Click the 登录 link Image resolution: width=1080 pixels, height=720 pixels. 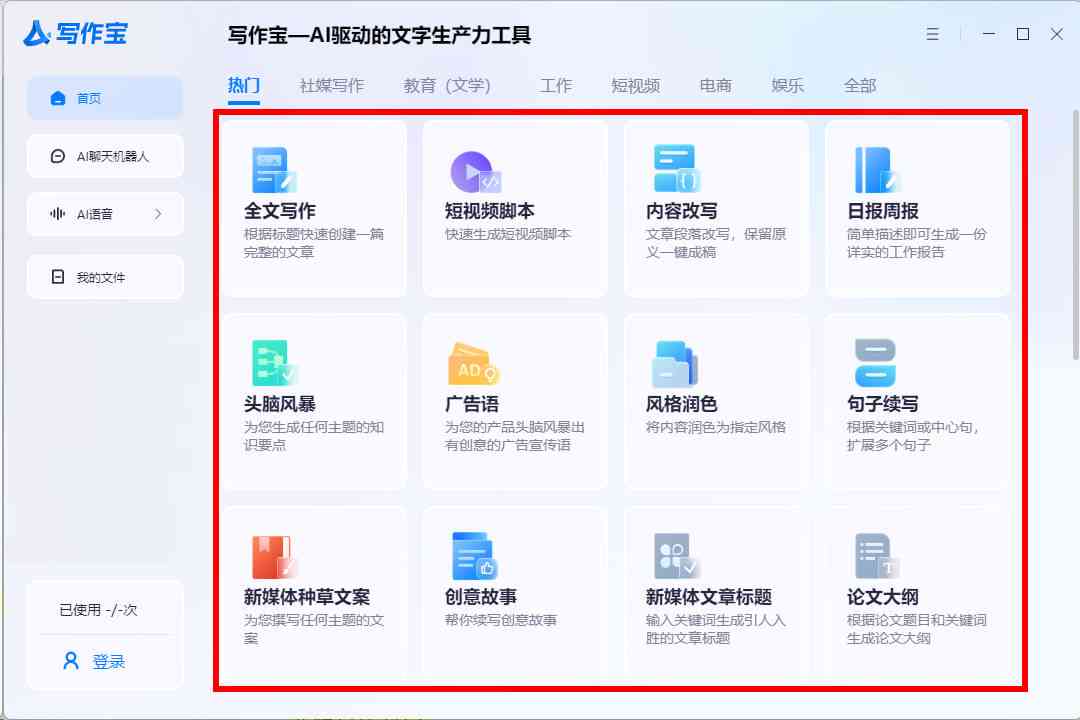click(x=109, y=661)
